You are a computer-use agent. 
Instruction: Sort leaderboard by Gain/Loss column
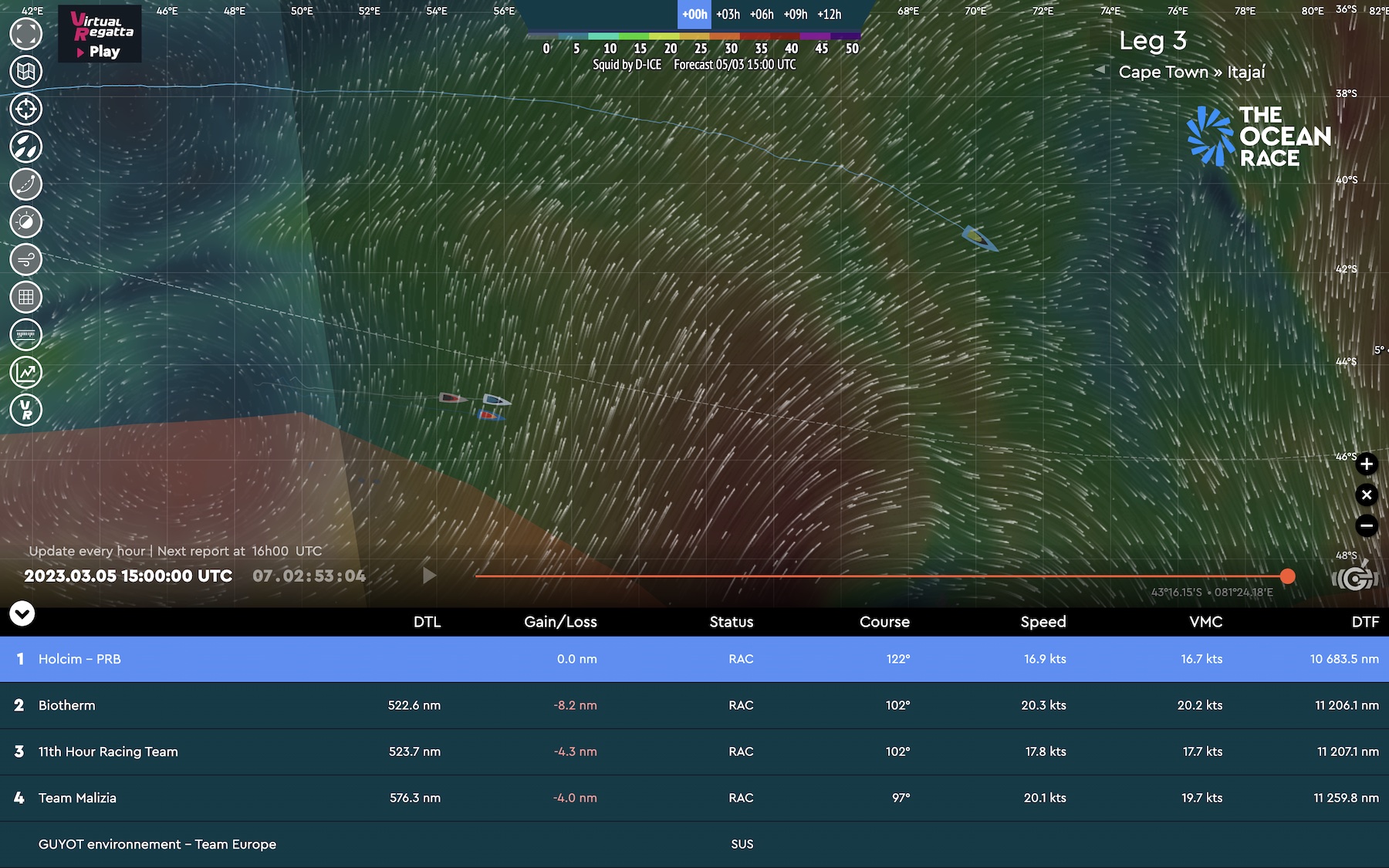[x=560, y=622]
